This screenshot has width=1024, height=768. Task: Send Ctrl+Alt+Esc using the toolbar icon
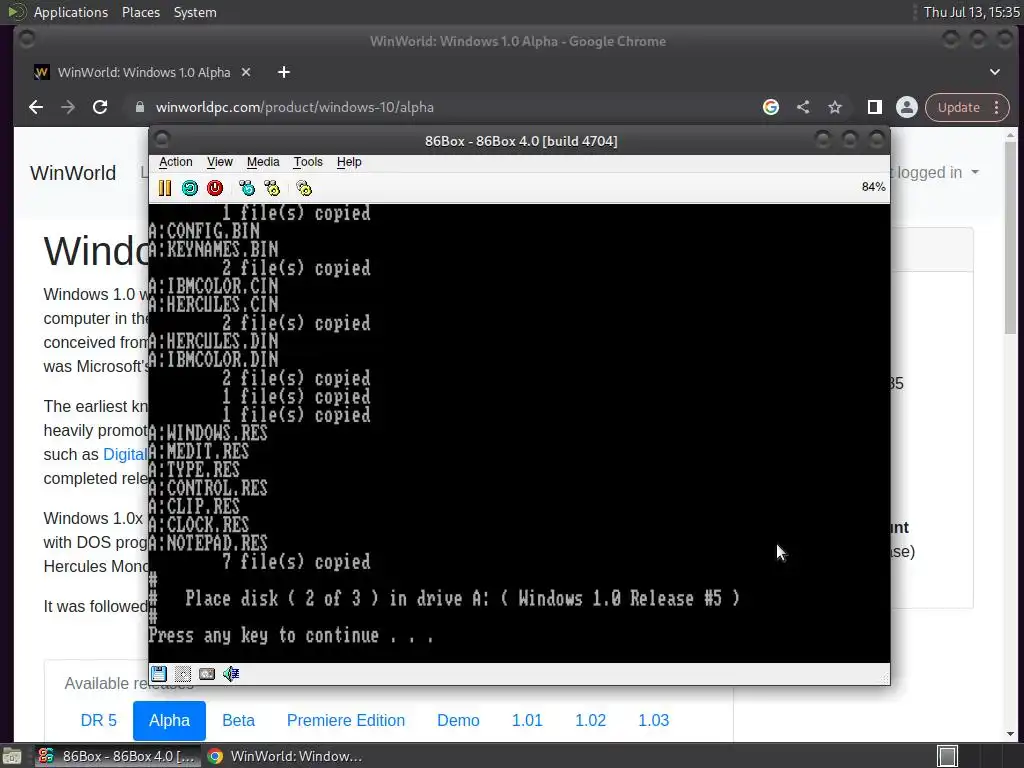click(x=272, y=189)
